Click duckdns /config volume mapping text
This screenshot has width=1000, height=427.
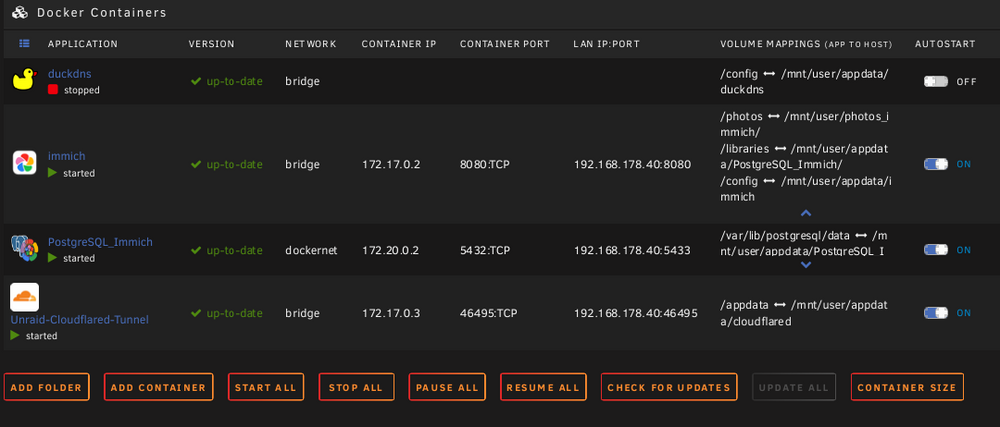click(x=804, y=82)
